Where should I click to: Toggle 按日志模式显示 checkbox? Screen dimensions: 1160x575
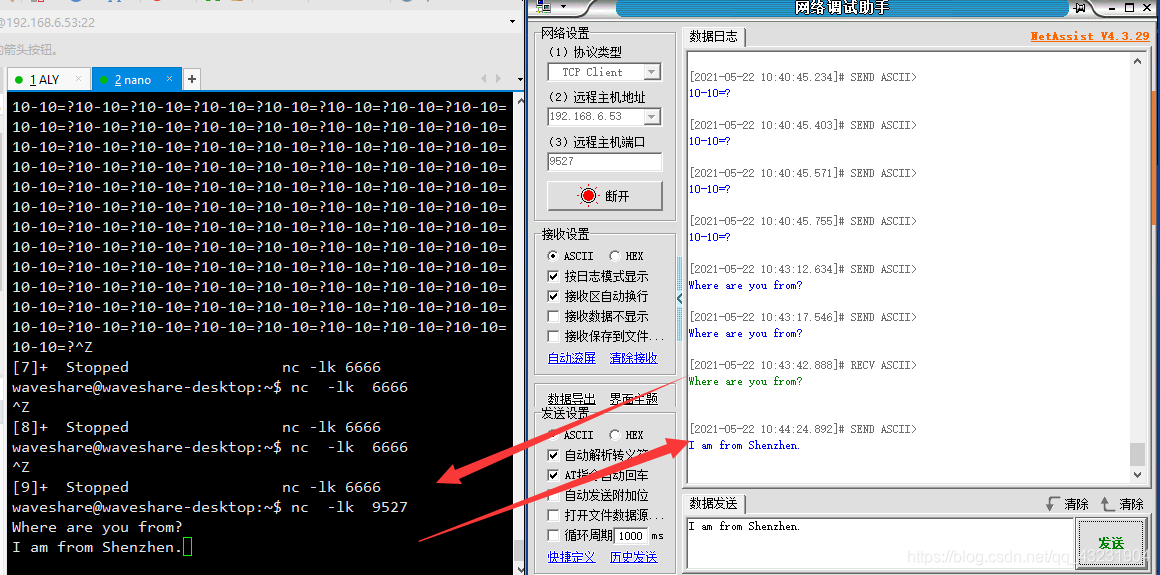point(553,276)
